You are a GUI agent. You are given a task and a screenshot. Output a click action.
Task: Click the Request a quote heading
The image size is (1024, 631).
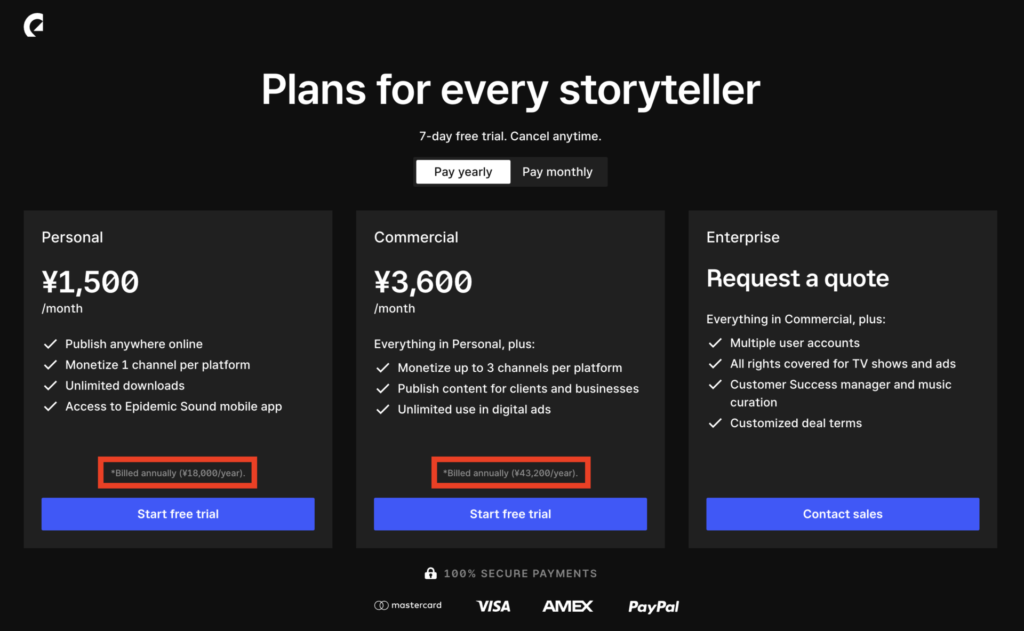click(x=797, y=278)
